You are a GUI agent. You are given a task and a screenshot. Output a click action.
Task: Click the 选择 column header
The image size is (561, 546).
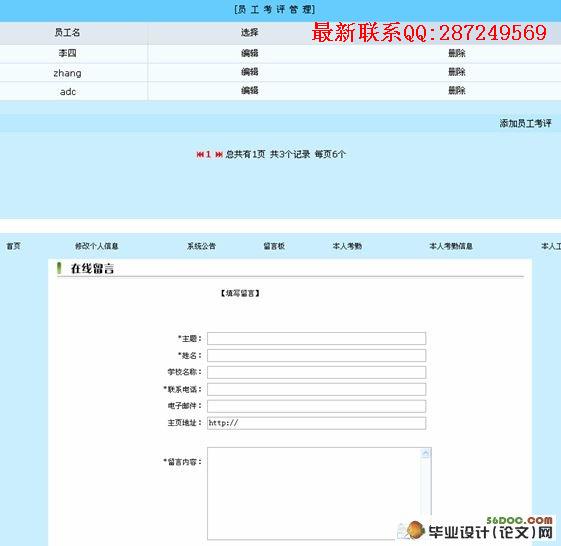coord(249,33)
